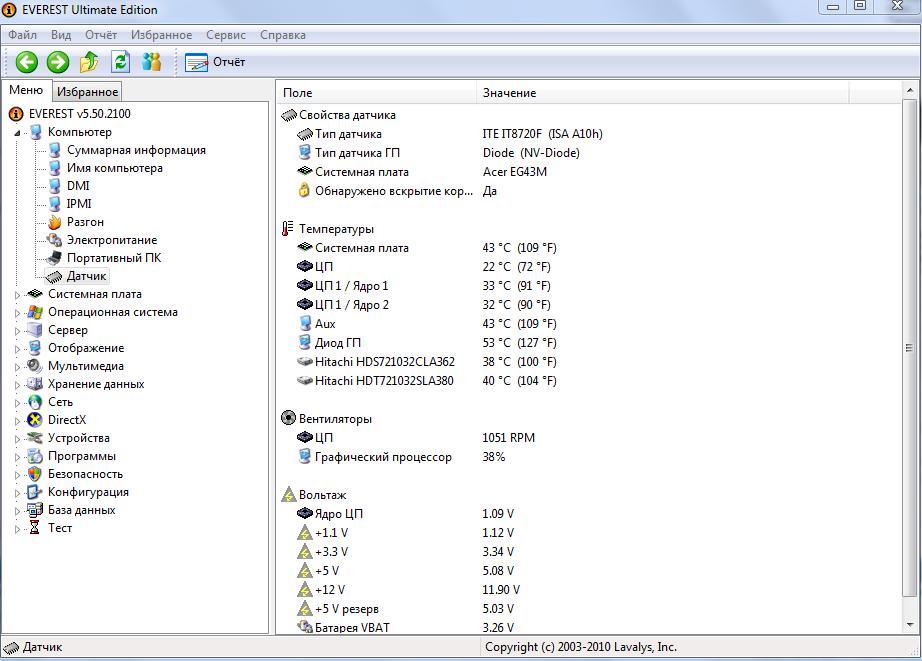Expand the DirectX tree node
922x661 pixels.
(x=17, y=421)
